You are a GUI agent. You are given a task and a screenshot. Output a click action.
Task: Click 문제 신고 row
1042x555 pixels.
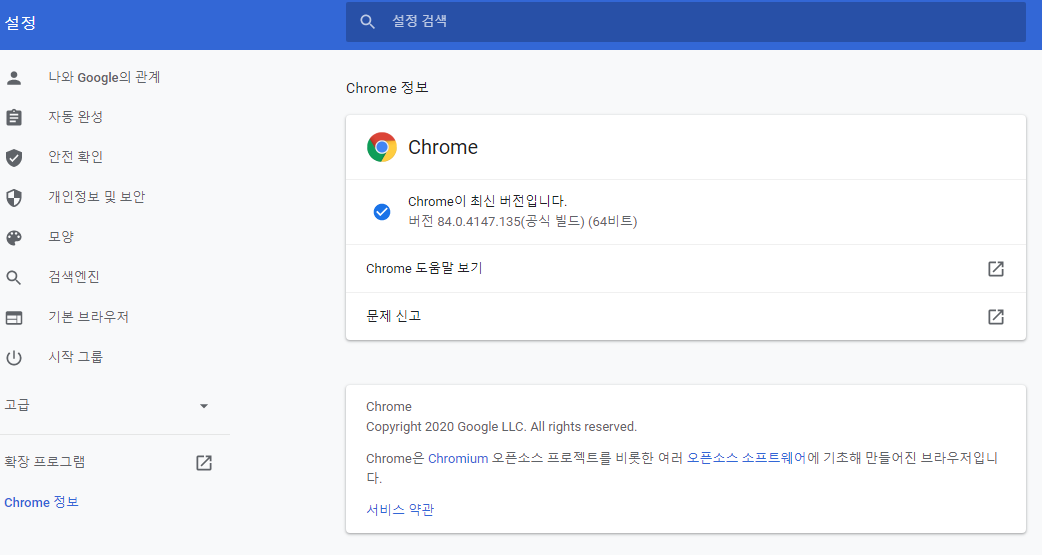point(686,316)
